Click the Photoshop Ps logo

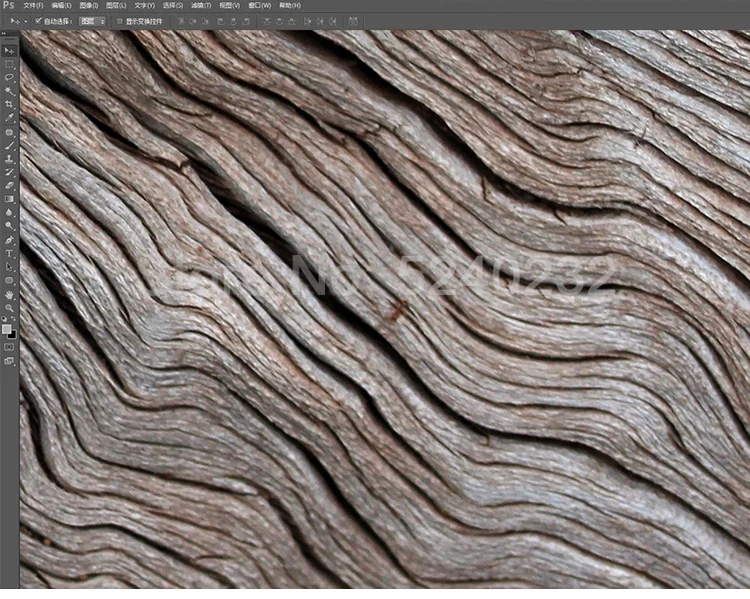(x=8, y=6)
